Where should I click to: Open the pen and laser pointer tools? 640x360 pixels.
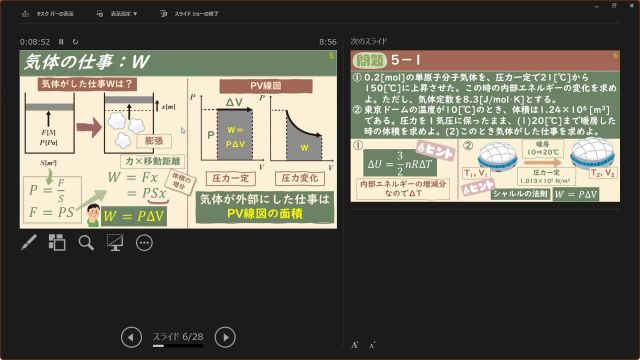point(29,242)
